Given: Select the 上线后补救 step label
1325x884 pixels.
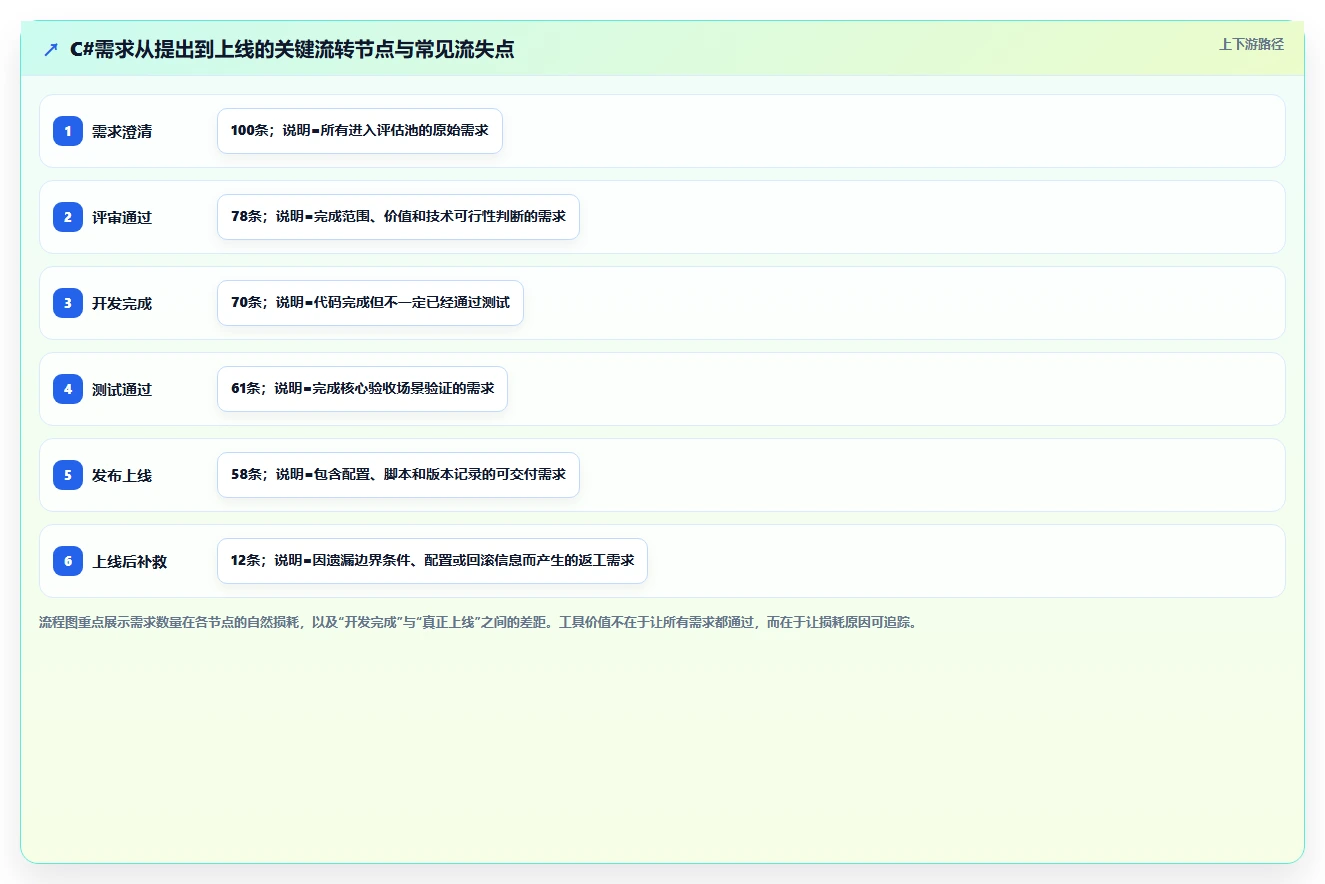Looking at the screenshot, I should coord(130,561).
